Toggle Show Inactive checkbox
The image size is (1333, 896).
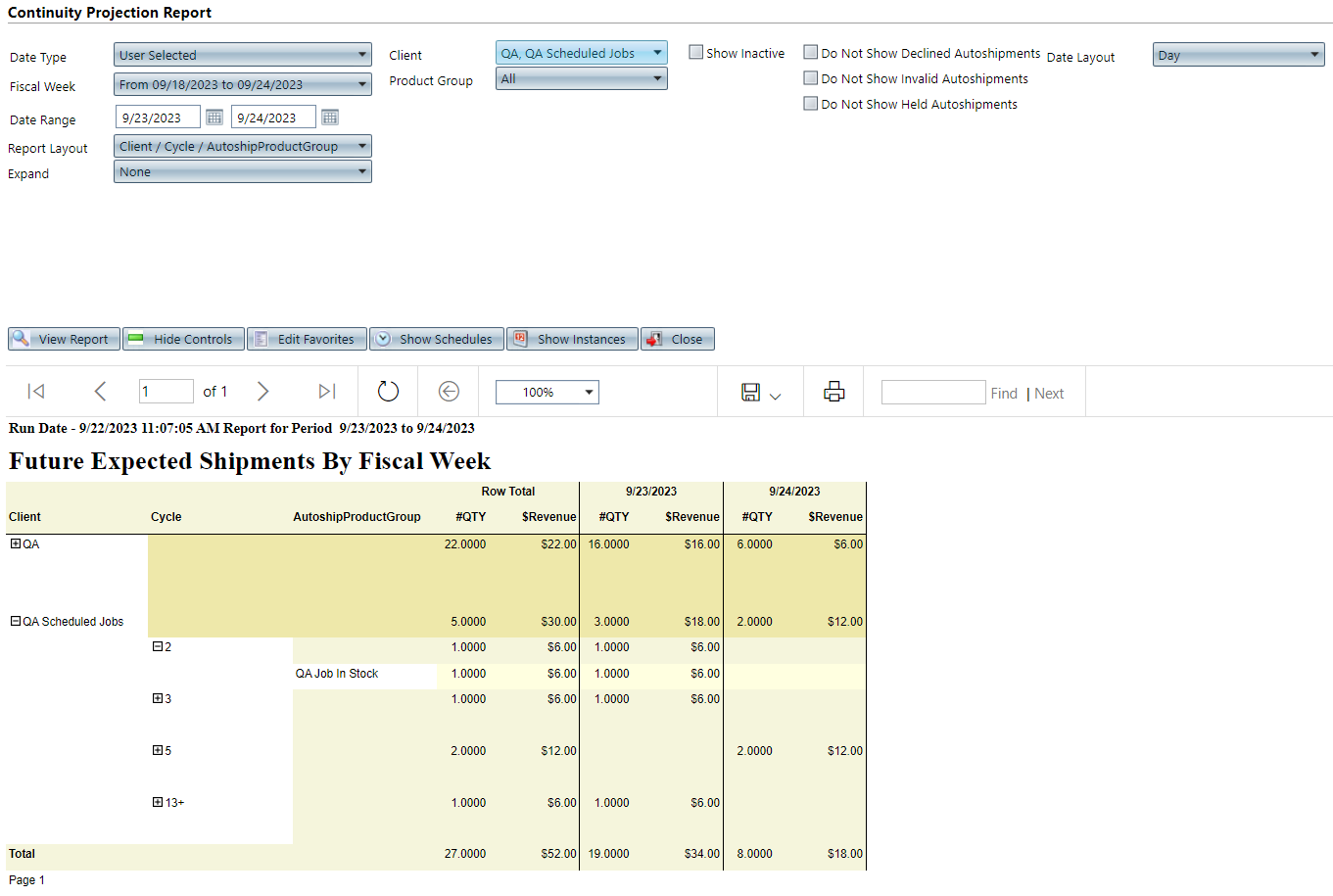pos(696,52)
